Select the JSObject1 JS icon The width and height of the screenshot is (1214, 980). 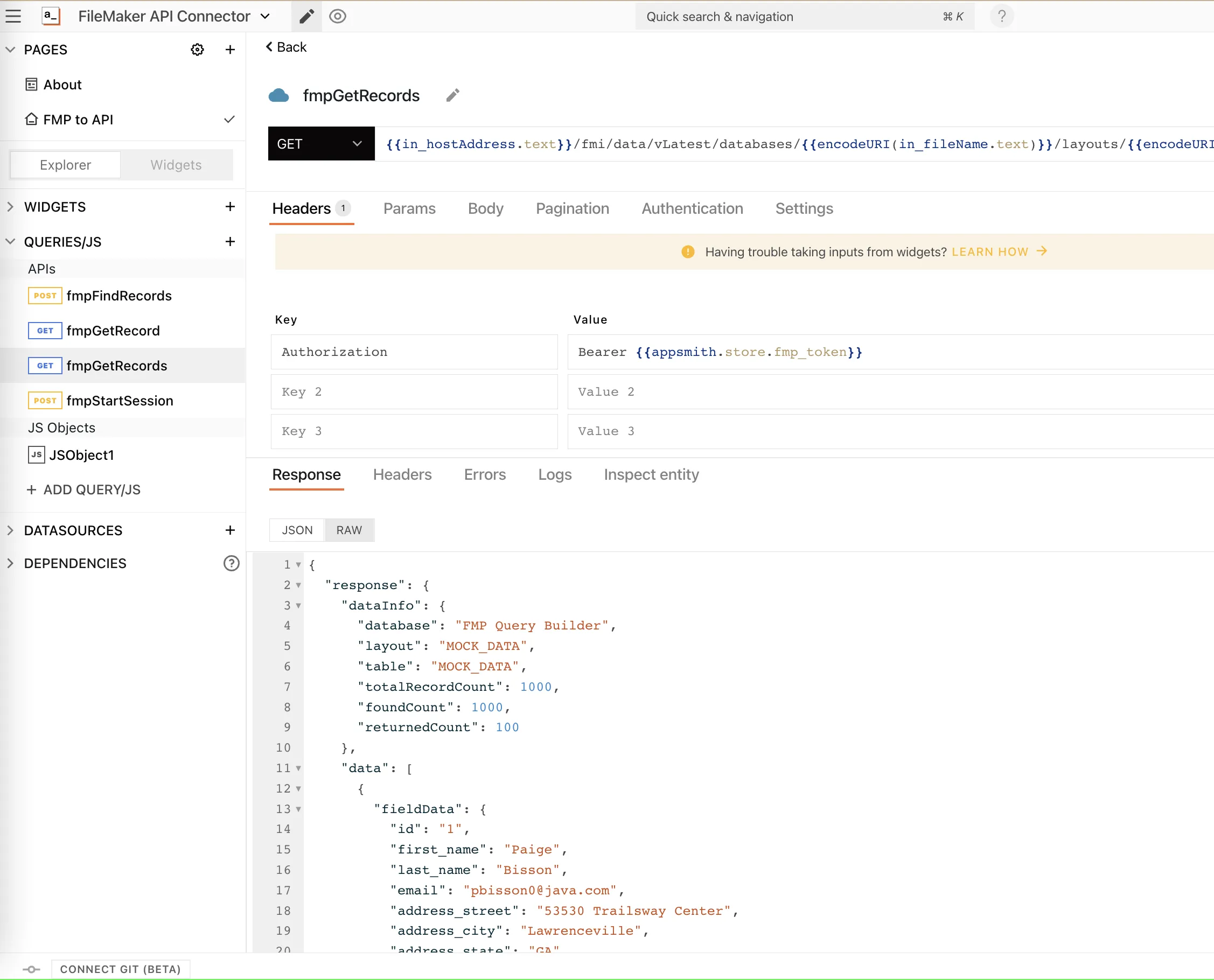pos(36,454)
